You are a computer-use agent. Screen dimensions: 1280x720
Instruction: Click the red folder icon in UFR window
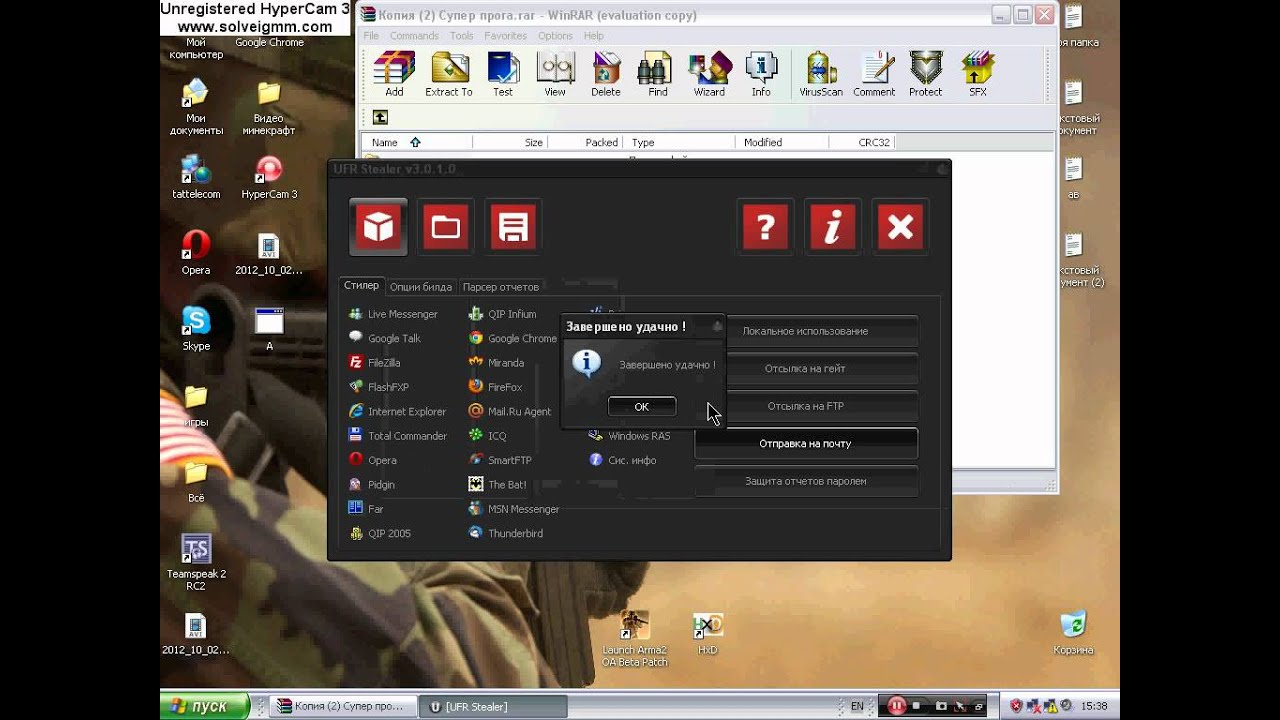point(445,228)
